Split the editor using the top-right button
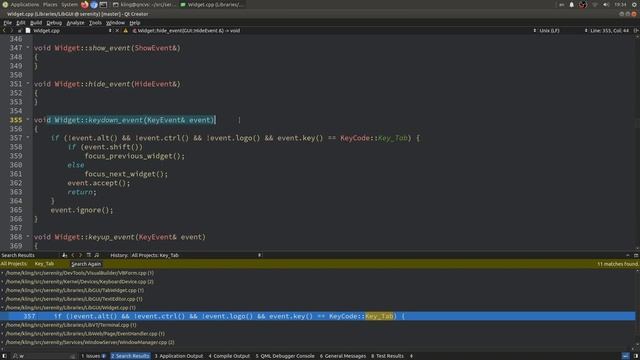The width and height of the screenshot is (640, 360). pos(636,31)
